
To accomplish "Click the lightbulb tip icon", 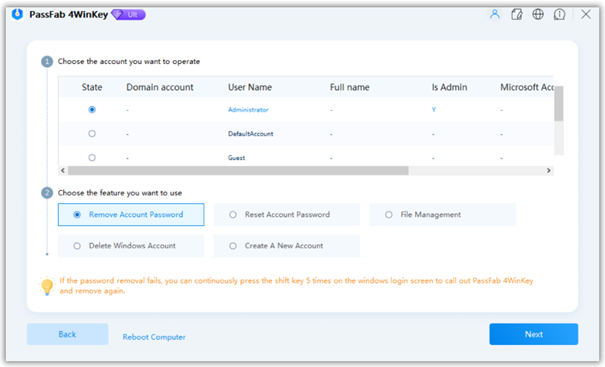I will click(x=47, y=286).
